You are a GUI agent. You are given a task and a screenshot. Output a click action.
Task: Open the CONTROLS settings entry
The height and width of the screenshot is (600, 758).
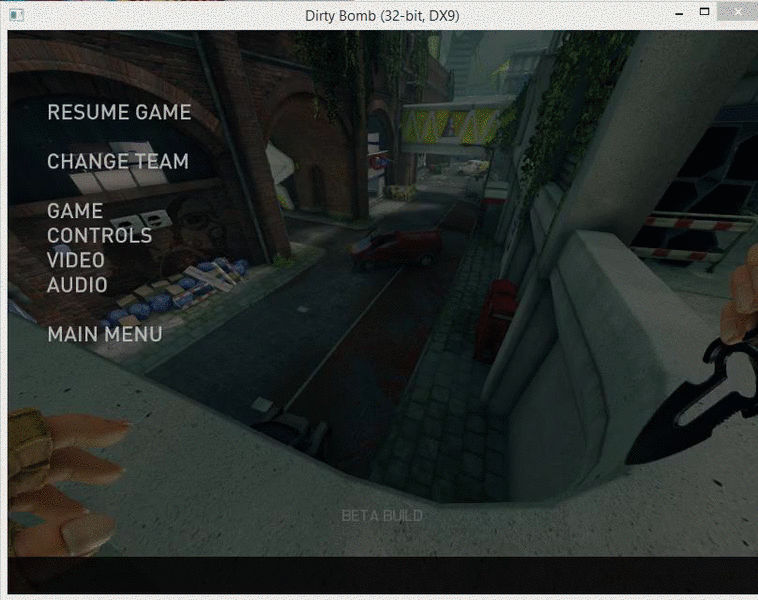point(100,235)
